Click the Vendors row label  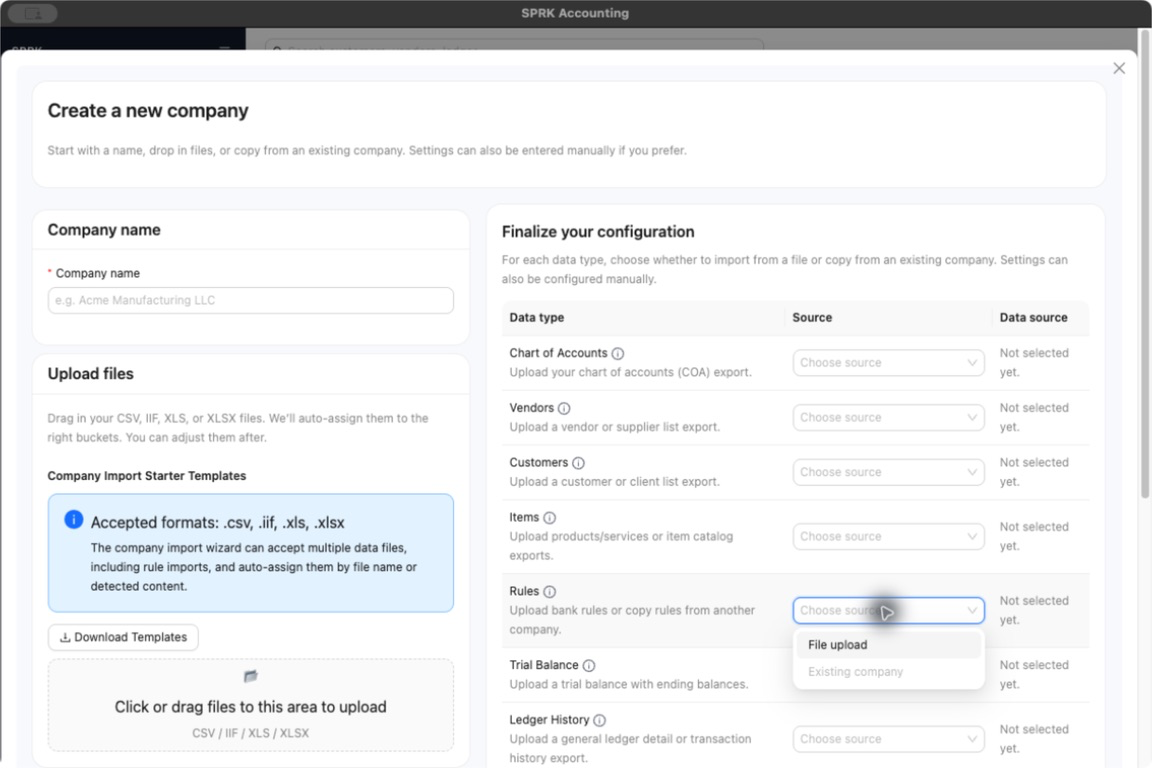point(531,408)
